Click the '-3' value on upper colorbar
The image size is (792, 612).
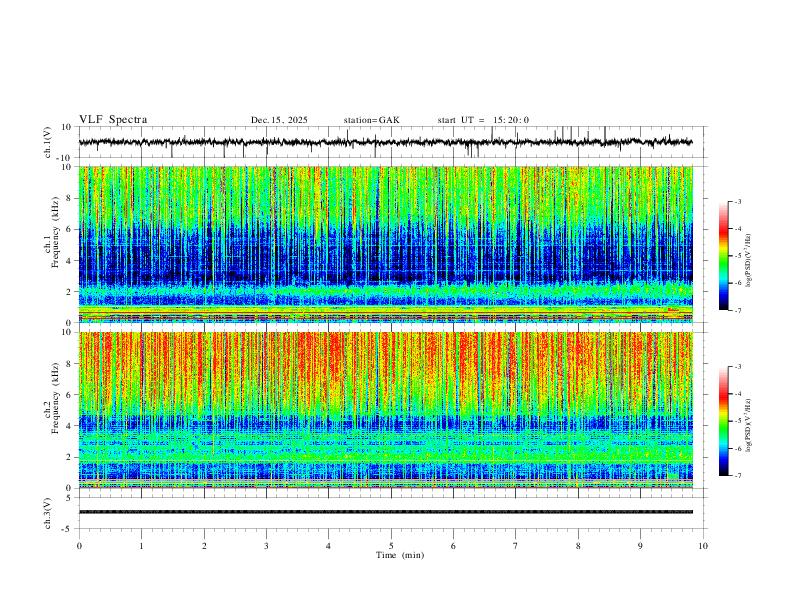pyautogui.click(x=737, y=201)
